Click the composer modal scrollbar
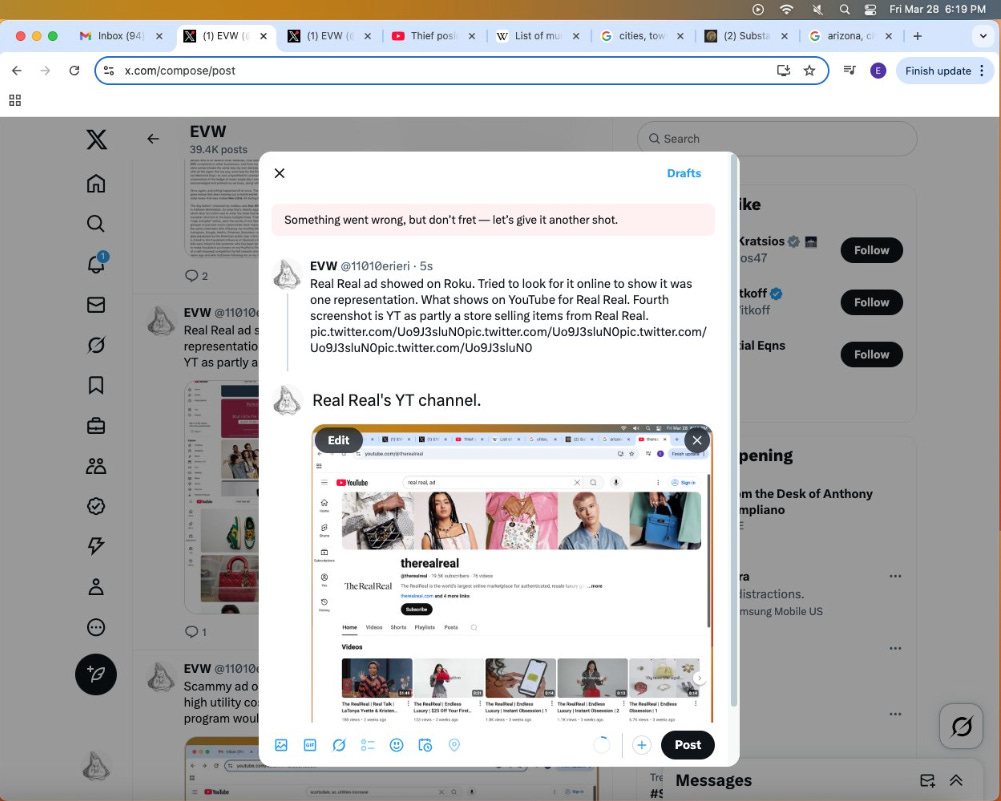Image resolution: width=1001 pixels, height=801 pixels. [x=734, y=431]
